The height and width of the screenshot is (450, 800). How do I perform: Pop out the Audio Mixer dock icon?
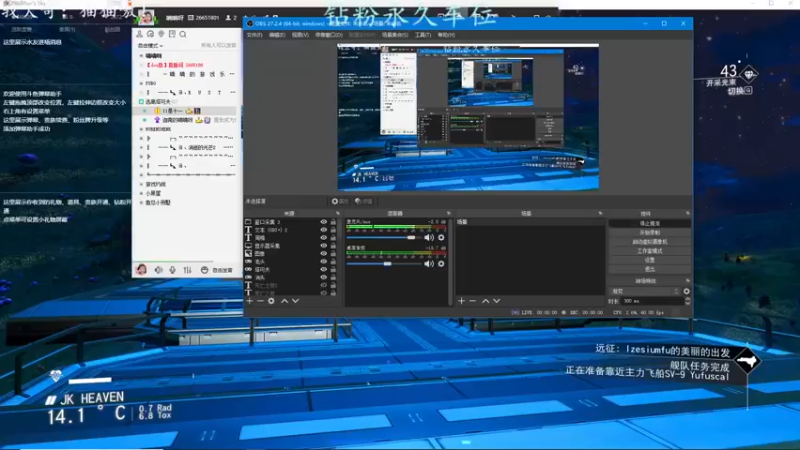448,213
